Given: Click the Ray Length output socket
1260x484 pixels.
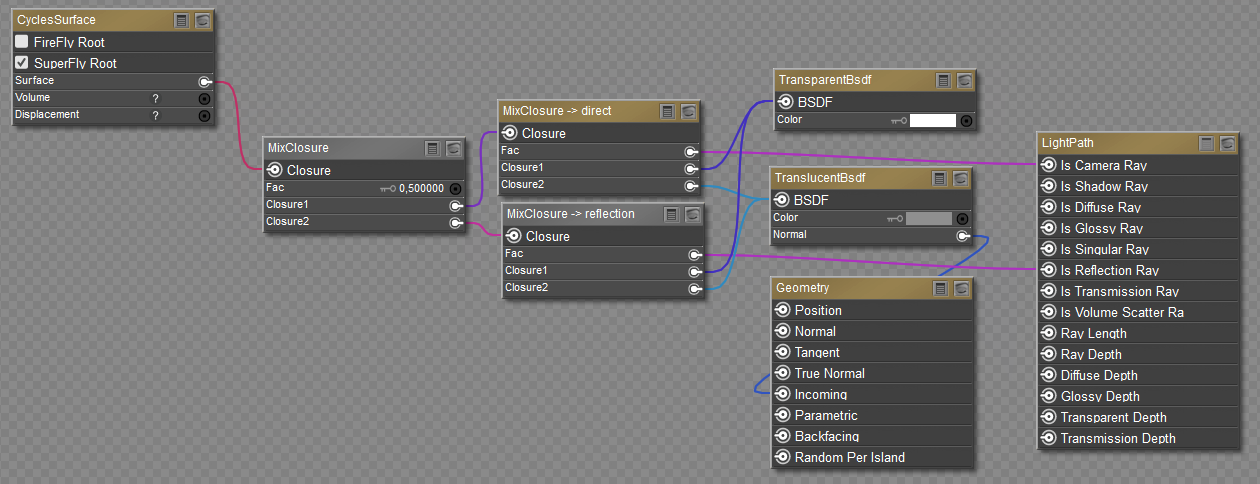Looking at the screenshot, I should 1049,333.
